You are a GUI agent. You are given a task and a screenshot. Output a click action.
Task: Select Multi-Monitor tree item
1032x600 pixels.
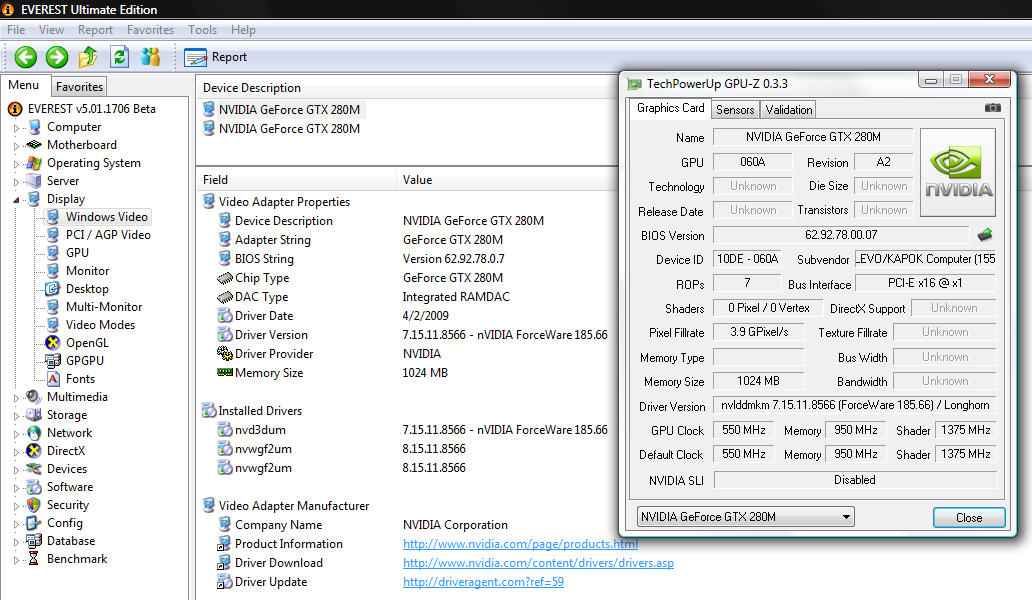coord(103,307)
